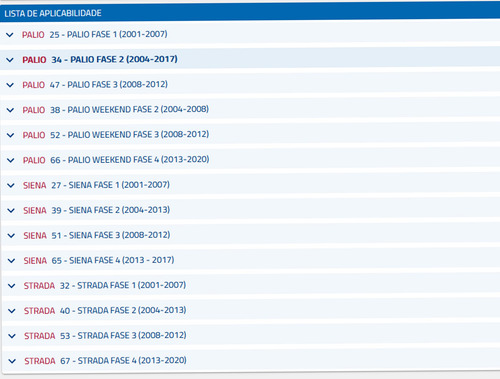Select 38 - PALIO WEEKEND FASE 2 entry
The height and width of the screenshot is (379, 500).
(129, 110)
